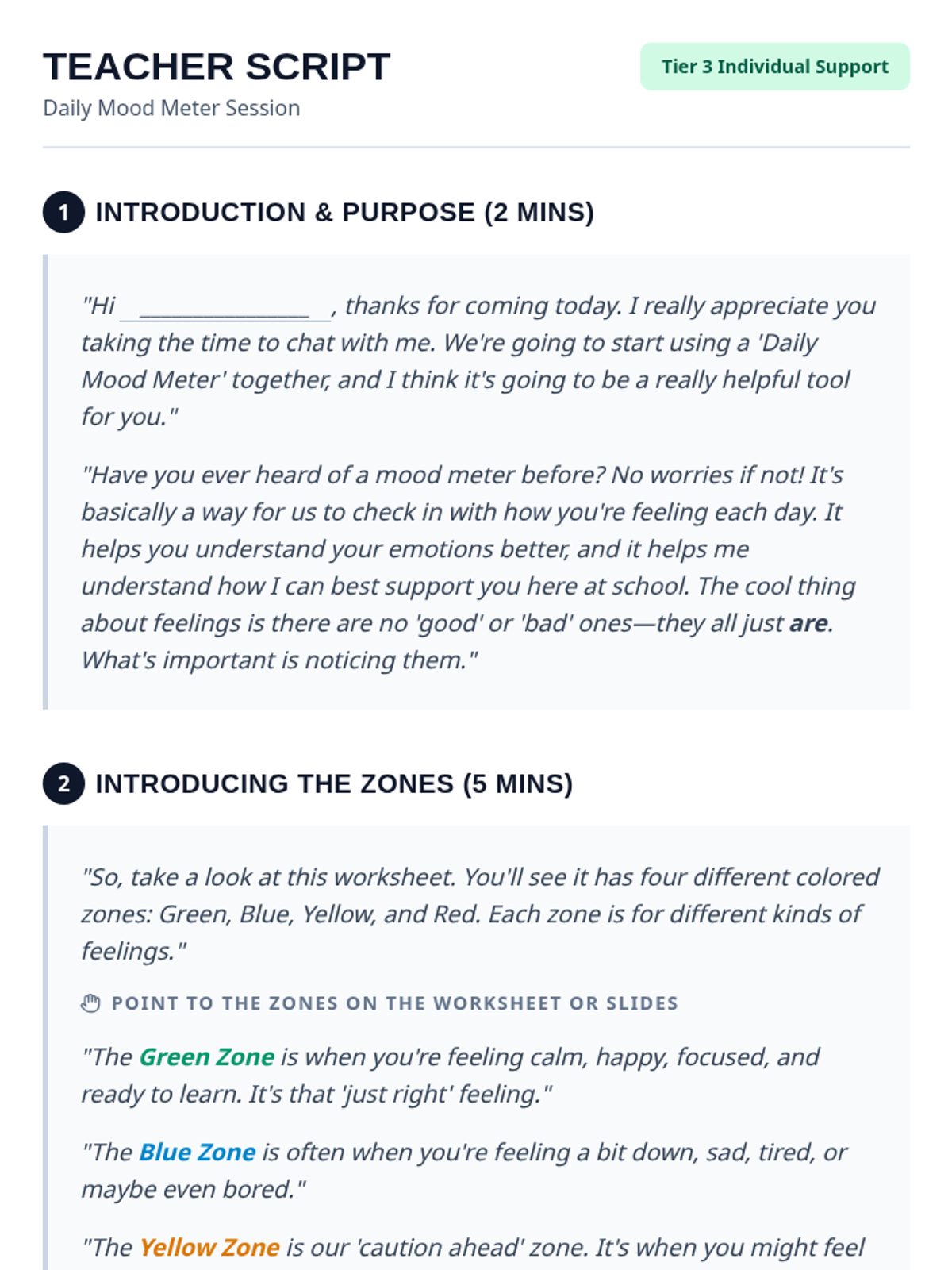Image resolution: width=952 pixels, height=1270 pixels.
Task: Click the 'Point to the zones' instruction
Action: click(394, 1003)
